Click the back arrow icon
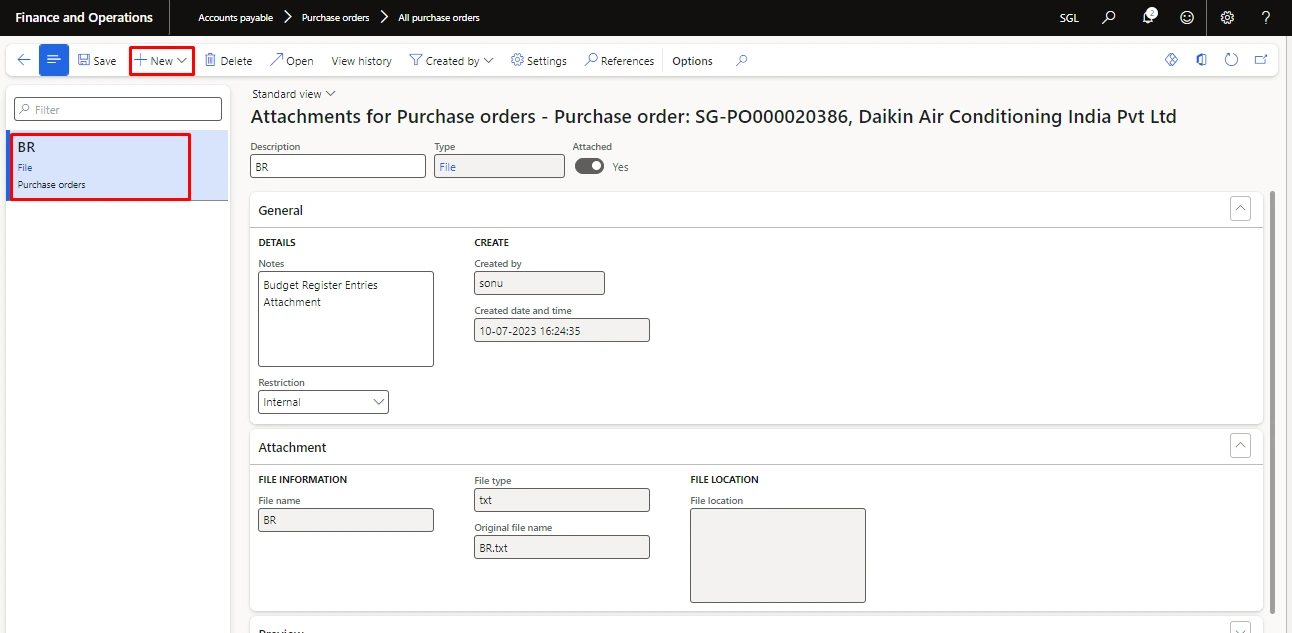Screen dimensions: 1292x633 tap(24, 60)
